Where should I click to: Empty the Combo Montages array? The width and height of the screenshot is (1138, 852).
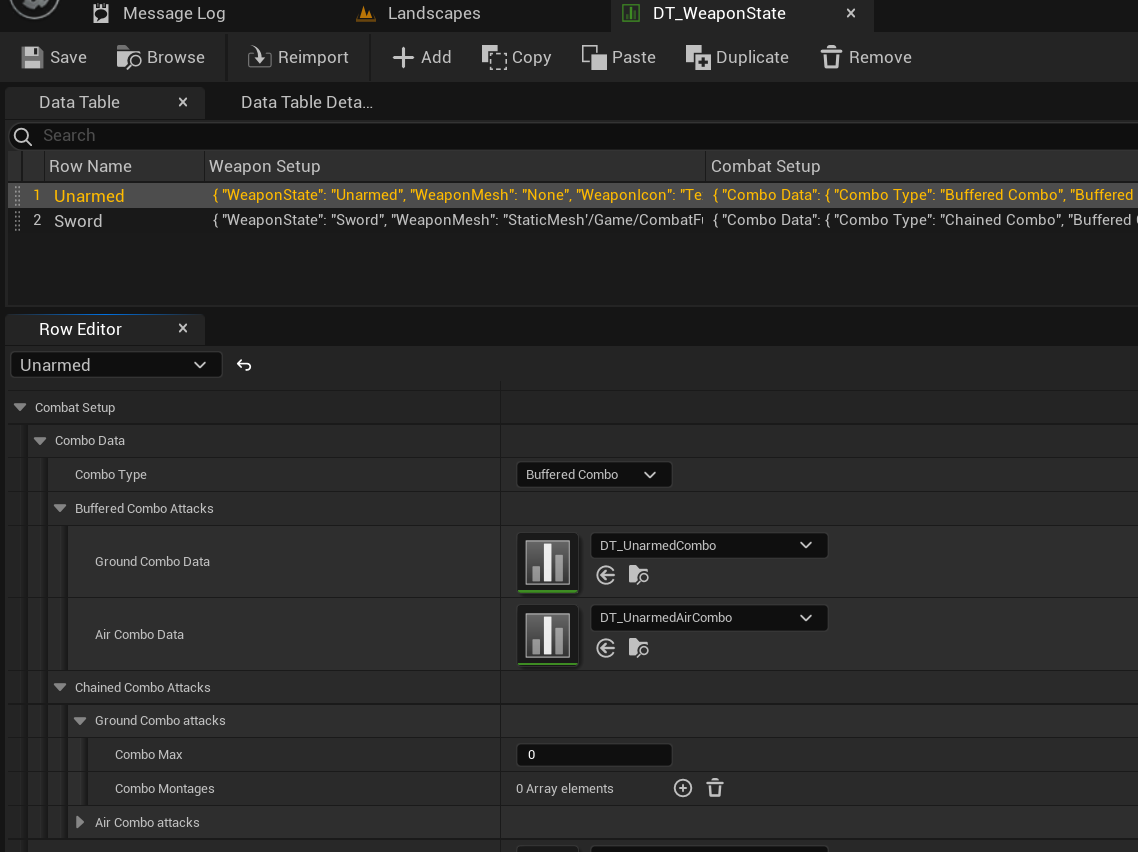715,788
